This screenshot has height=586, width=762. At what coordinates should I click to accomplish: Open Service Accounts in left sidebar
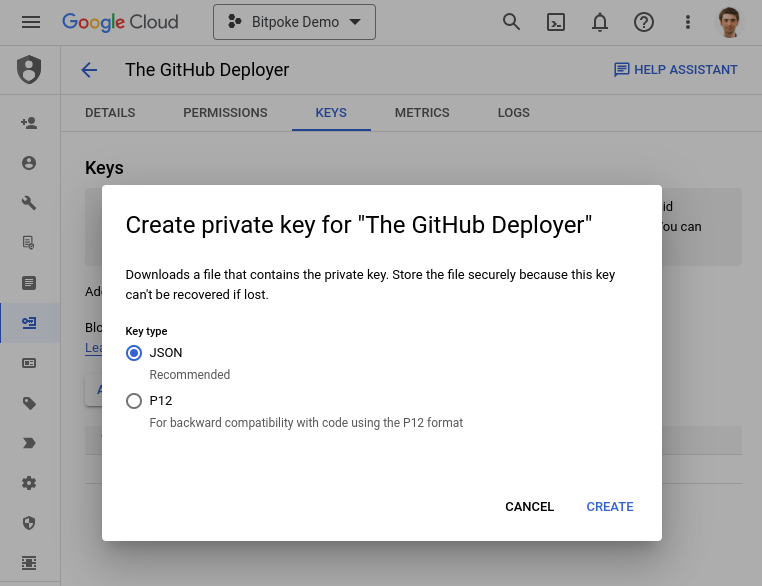[x=29, y=323]
